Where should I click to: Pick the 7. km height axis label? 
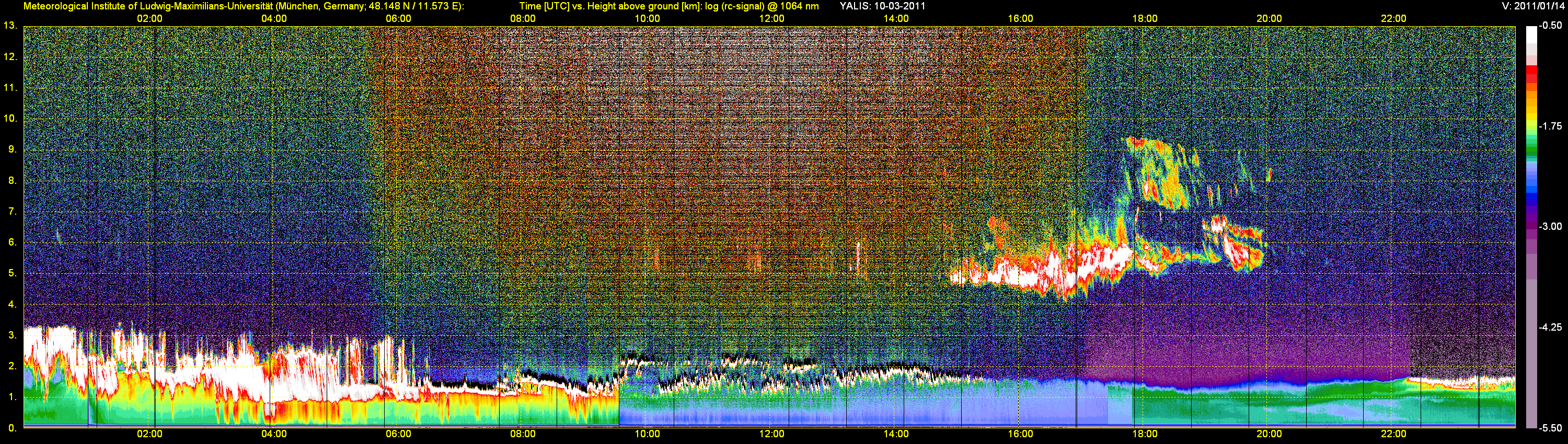(12, 212)
